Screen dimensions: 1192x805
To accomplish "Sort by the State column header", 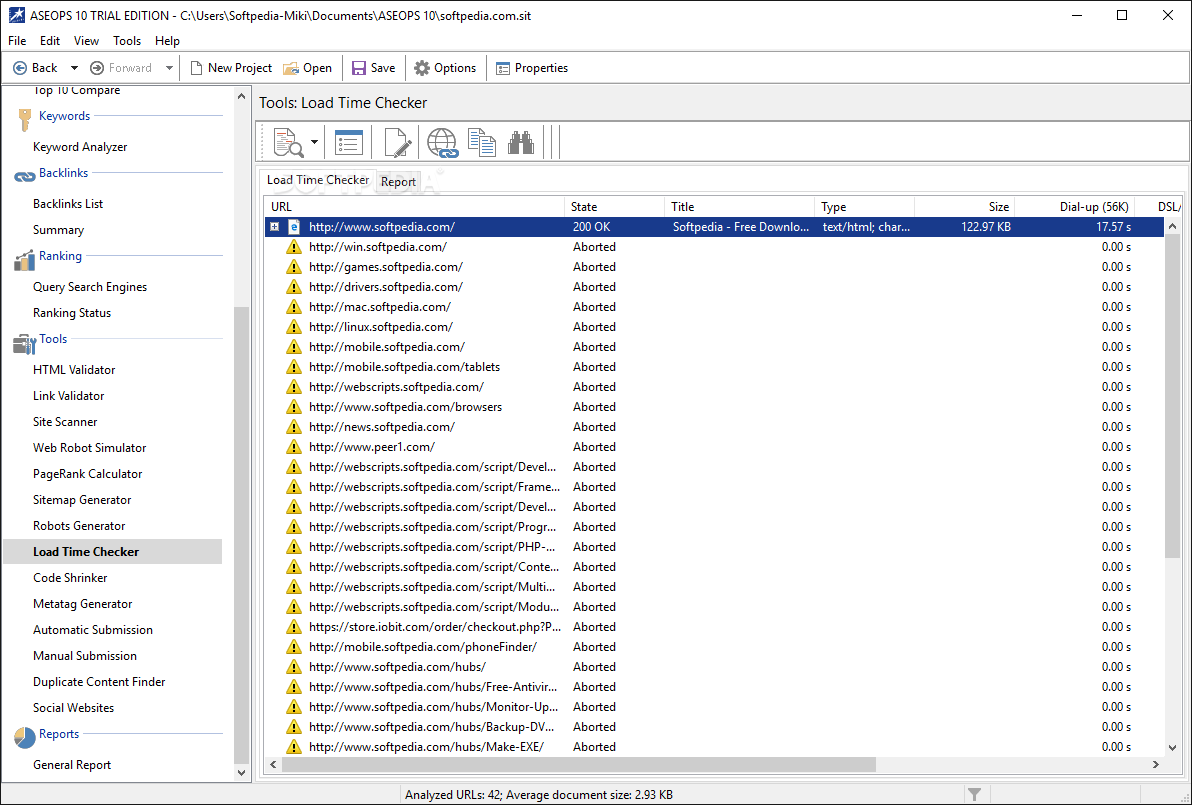I will pyautogui.click(x=614, y=207).
